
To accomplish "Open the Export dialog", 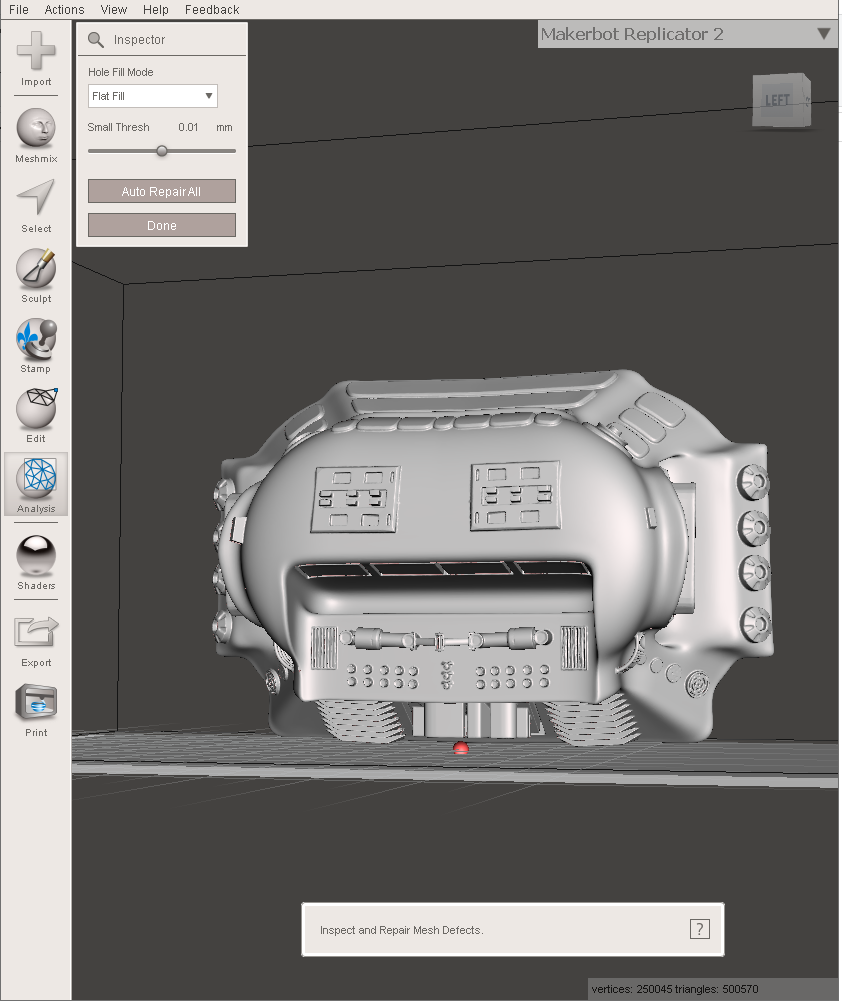I will click(x=36, y=641).
